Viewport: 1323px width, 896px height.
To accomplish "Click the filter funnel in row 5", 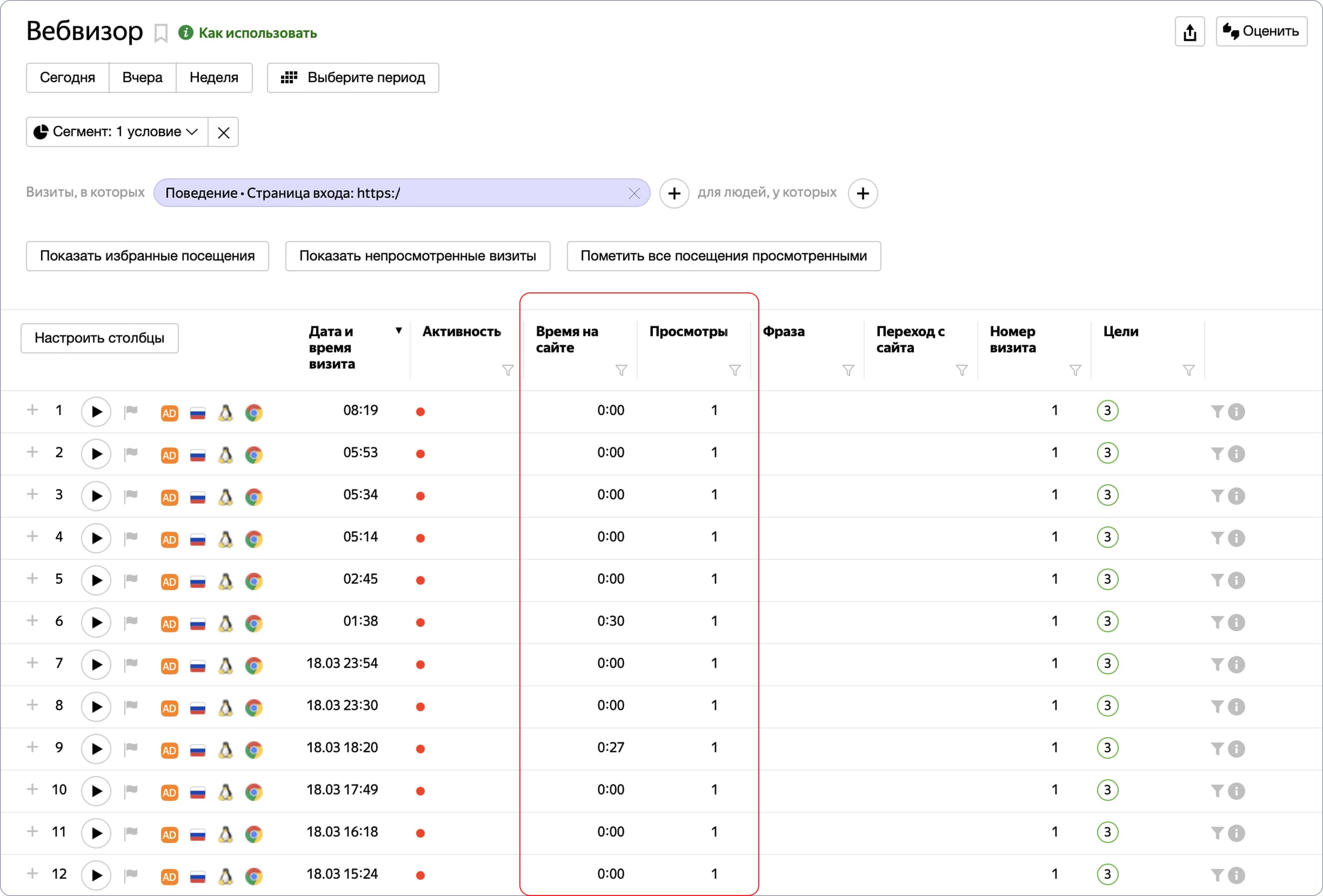I will pyautogui.click(x=1217, y=580).
